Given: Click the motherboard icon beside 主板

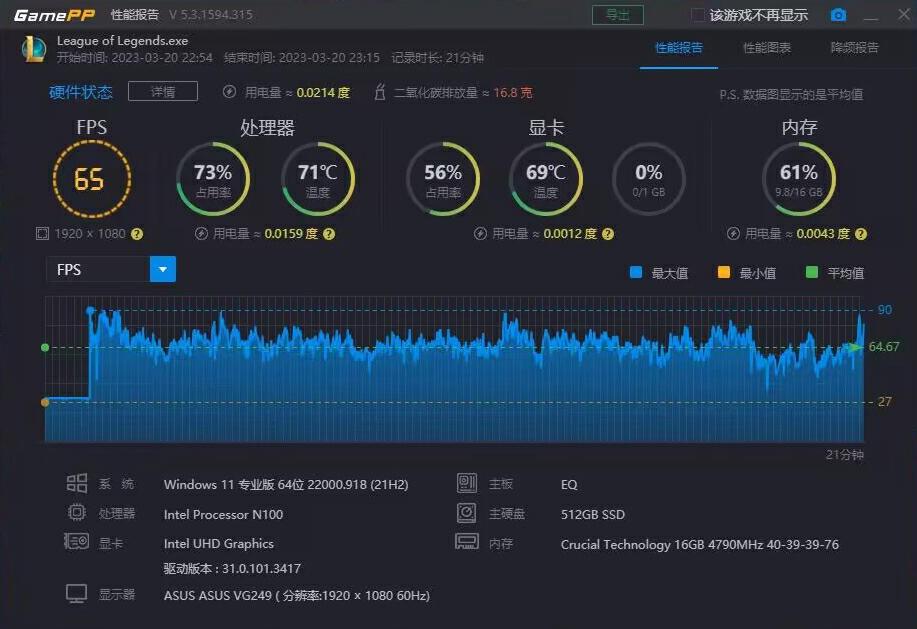Looking at the screenshot, I should point(466,483).
